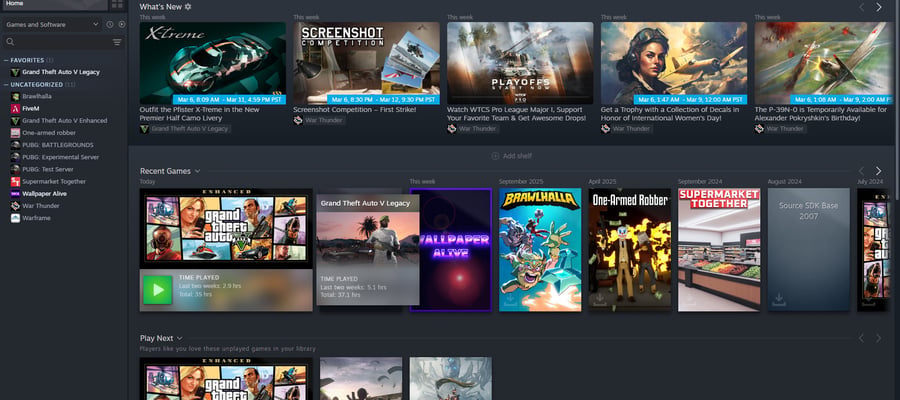Select Home library tab
900x400 pixels.
(54, 5)
